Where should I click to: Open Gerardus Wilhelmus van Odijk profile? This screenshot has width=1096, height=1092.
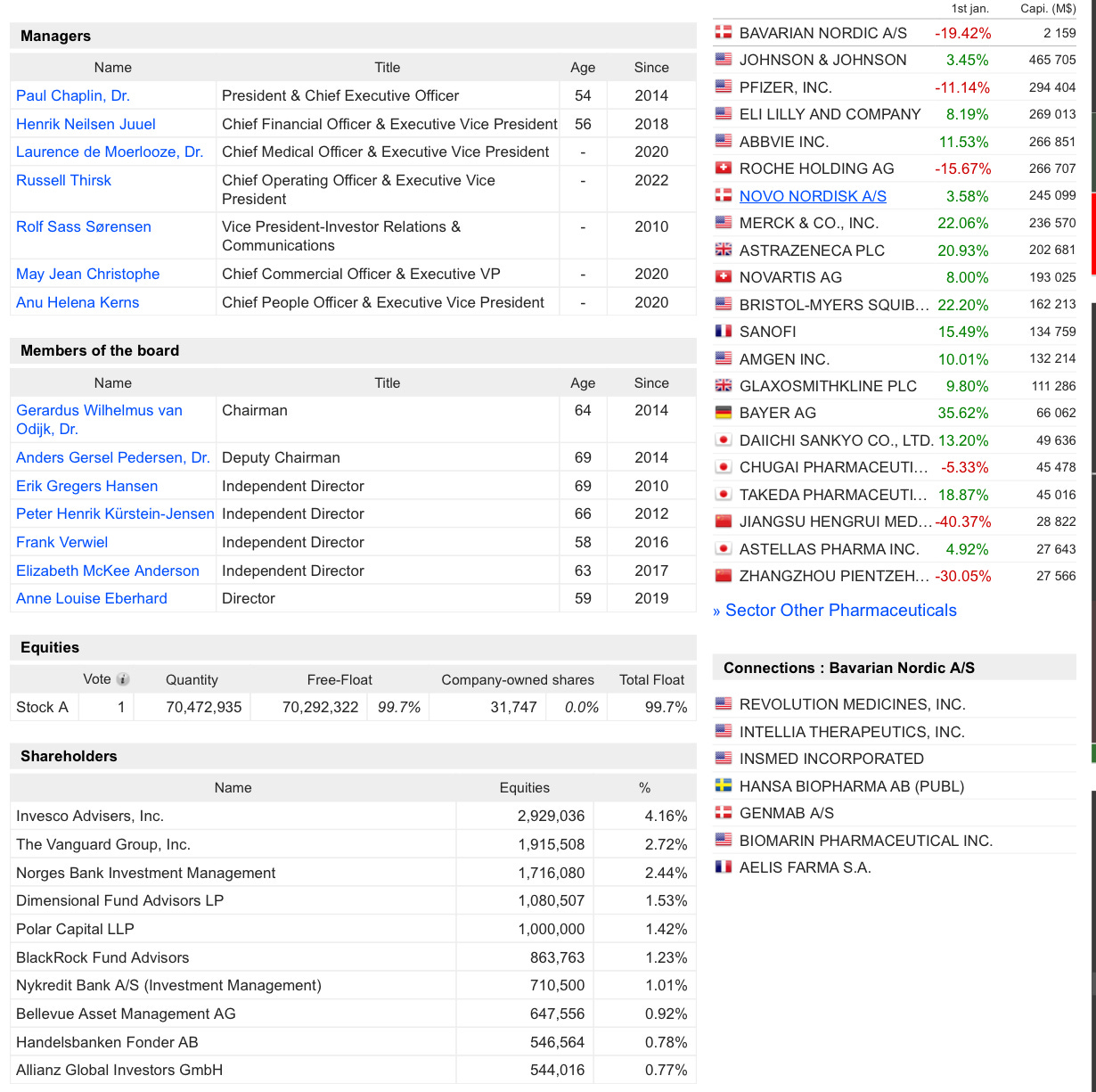[x=99, y=420]
